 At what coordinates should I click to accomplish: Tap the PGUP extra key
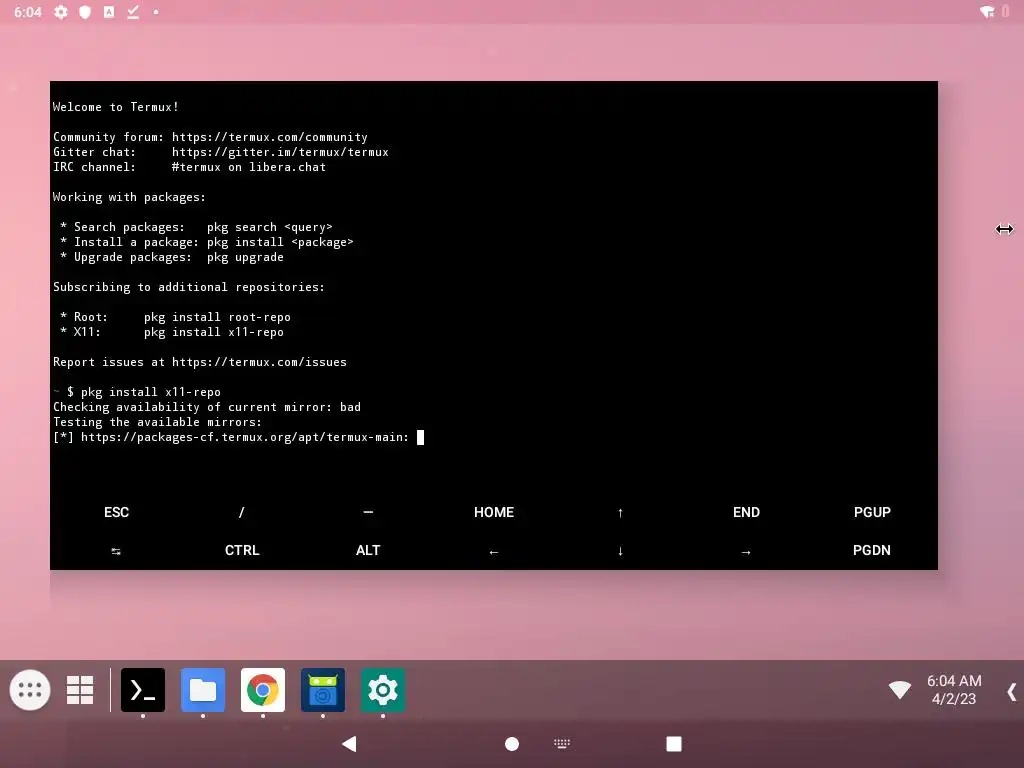[872, 513]
